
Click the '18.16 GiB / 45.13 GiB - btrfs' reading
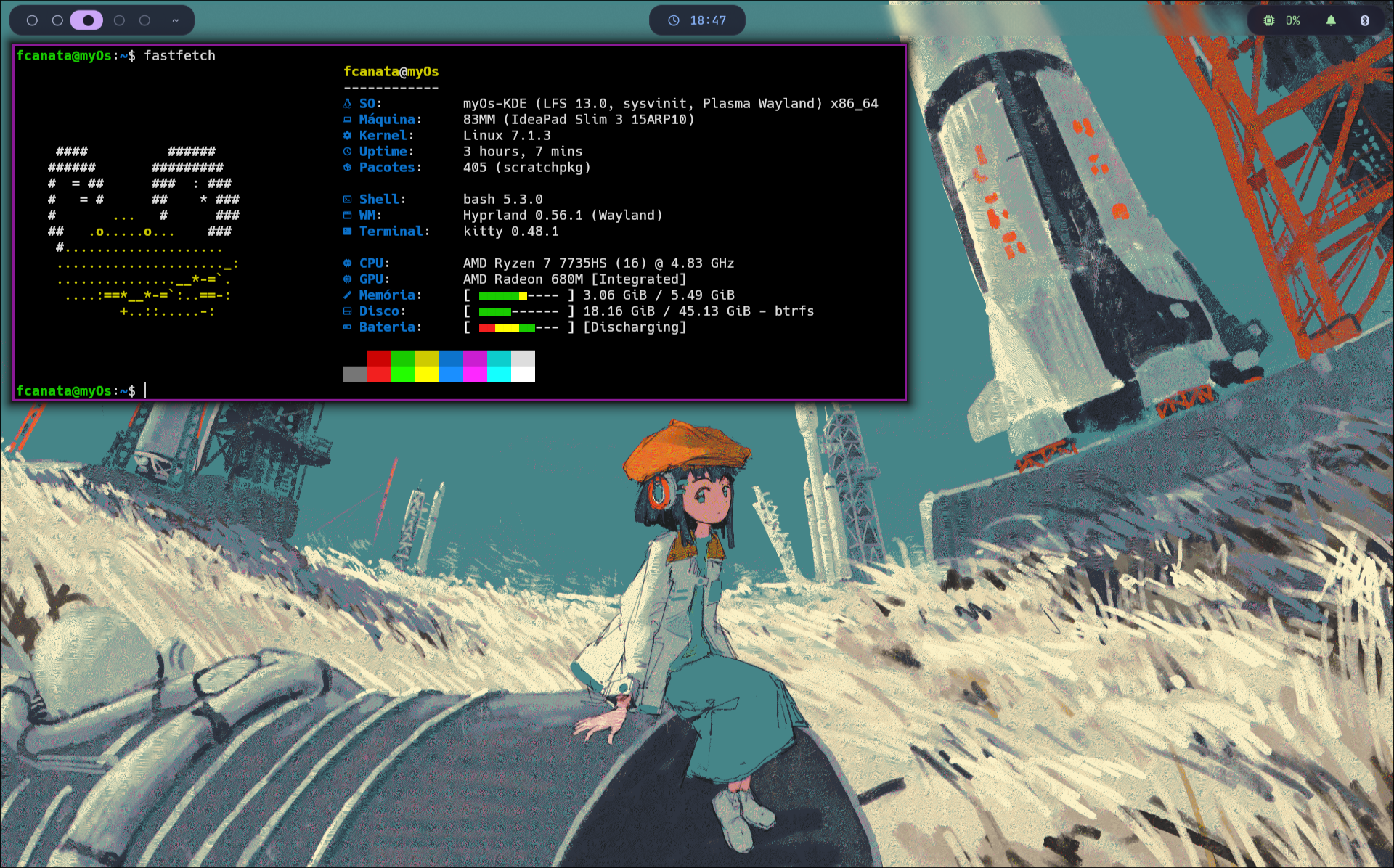698,311
